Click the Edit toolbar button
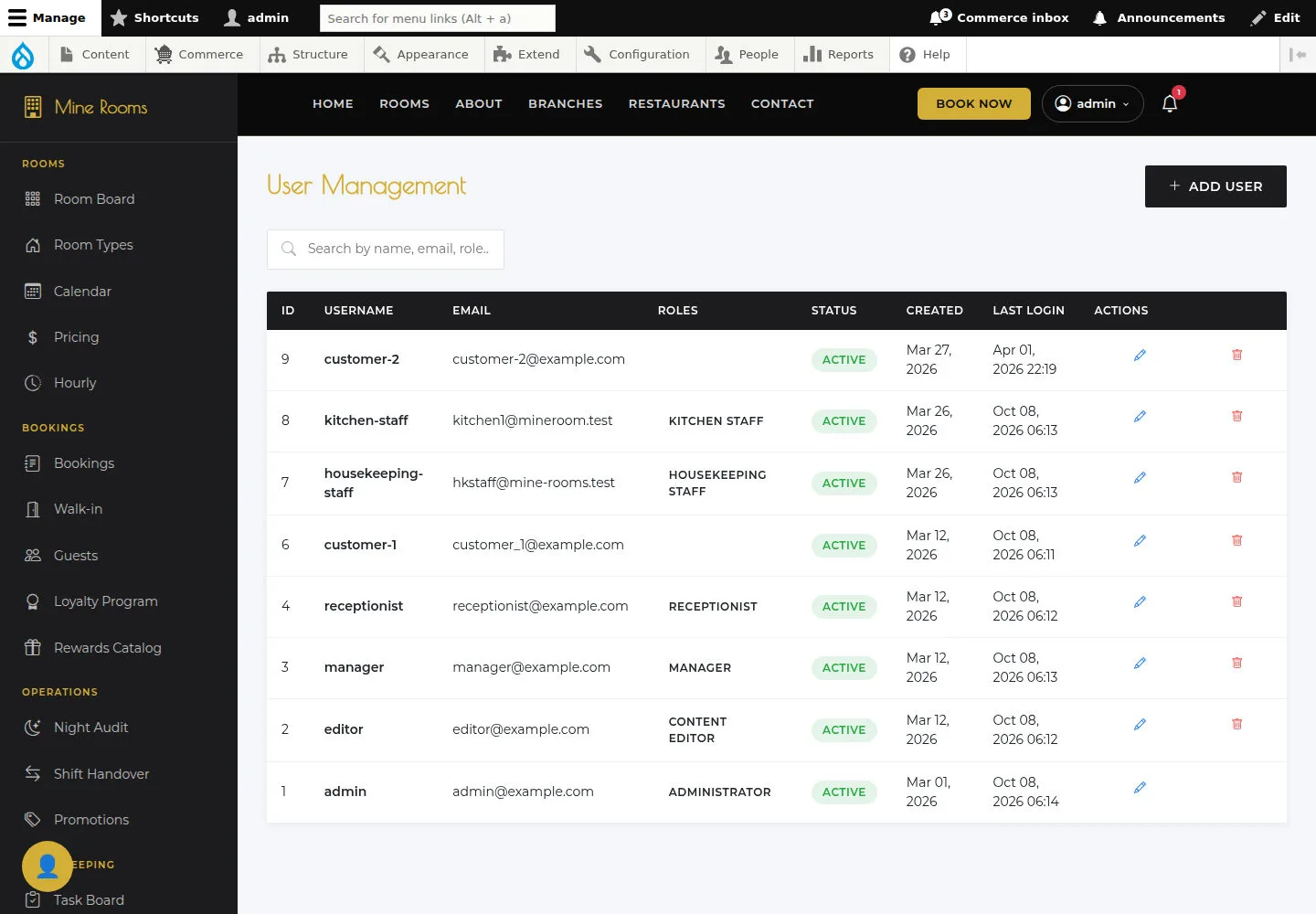This screenshot has height=914, width=1316. click(x=1276, y=17)
